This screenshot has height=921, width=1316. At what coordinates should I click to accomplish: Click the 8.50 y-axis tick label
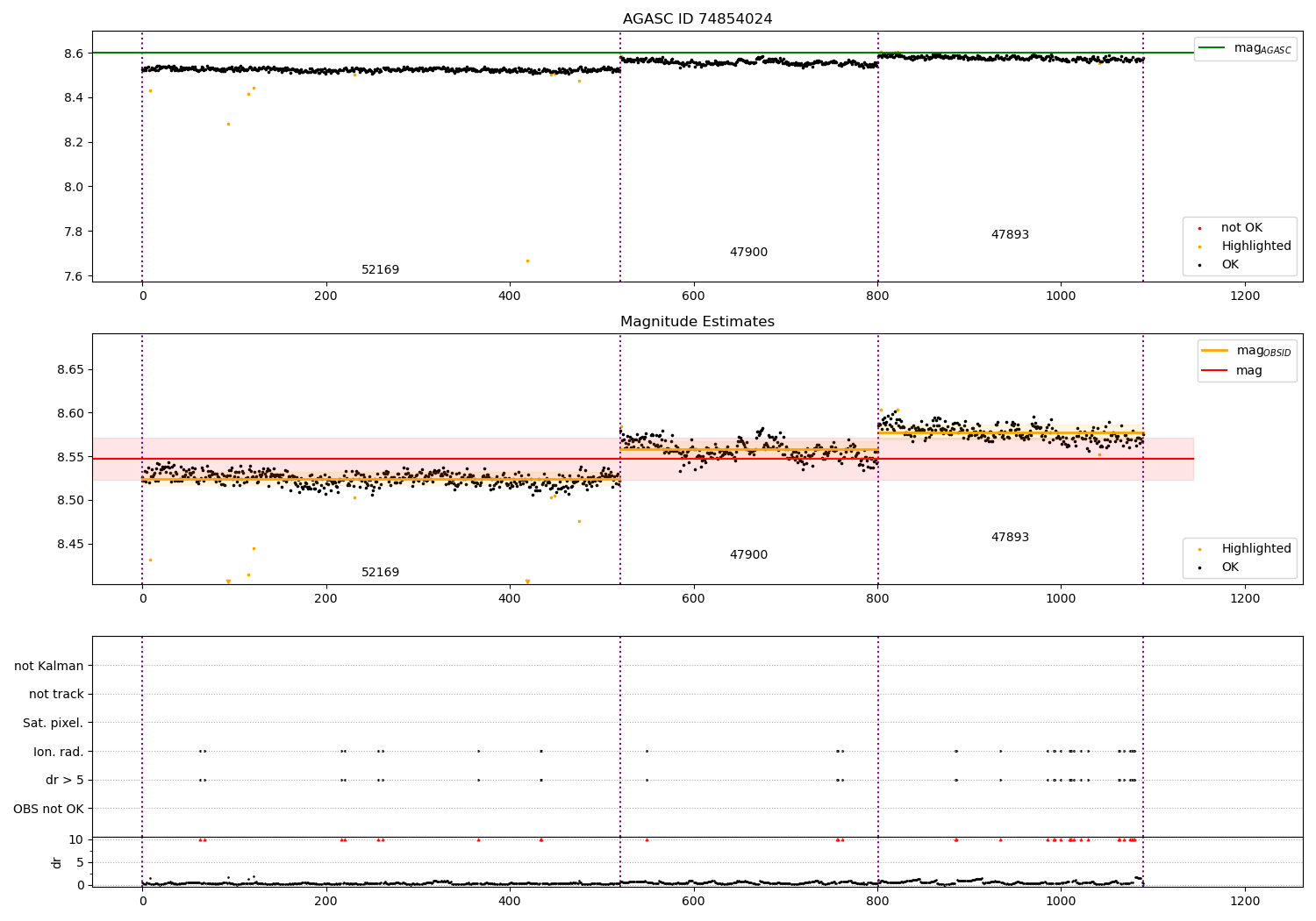[70, 501]
